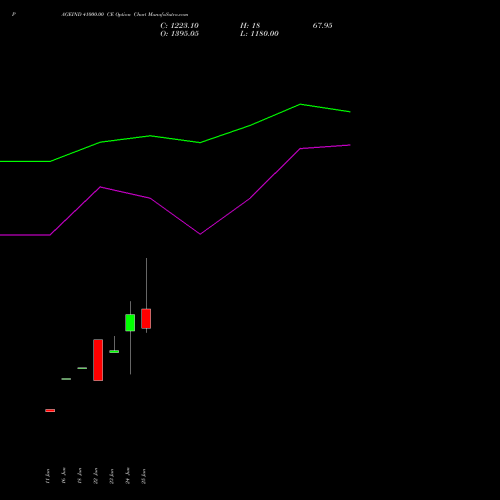The image size is (500, 500).
Task: Click the '24 Jun' date label on the axis
Action: [127, 476]
